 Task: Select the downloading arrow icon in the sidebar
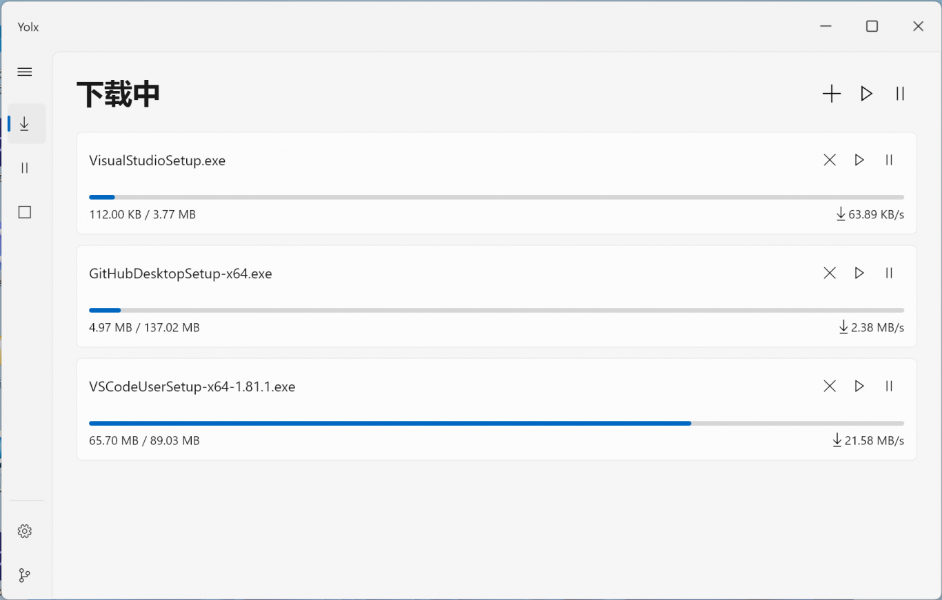tap(24, 123)
